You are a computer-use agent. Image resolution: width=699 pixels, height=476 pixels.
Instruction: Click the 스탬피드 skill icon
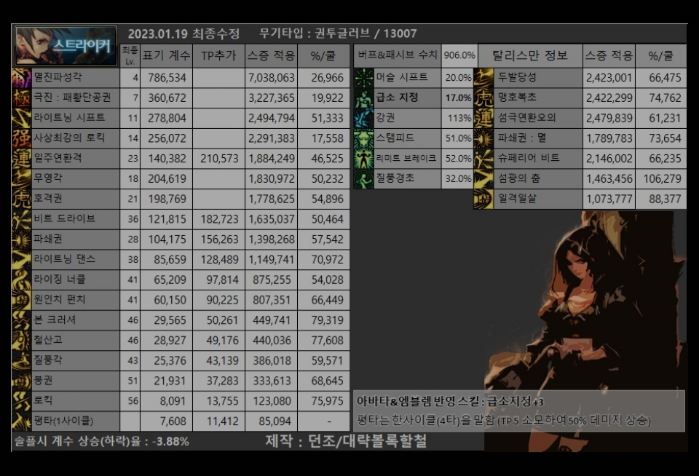(x=364, y=138)
